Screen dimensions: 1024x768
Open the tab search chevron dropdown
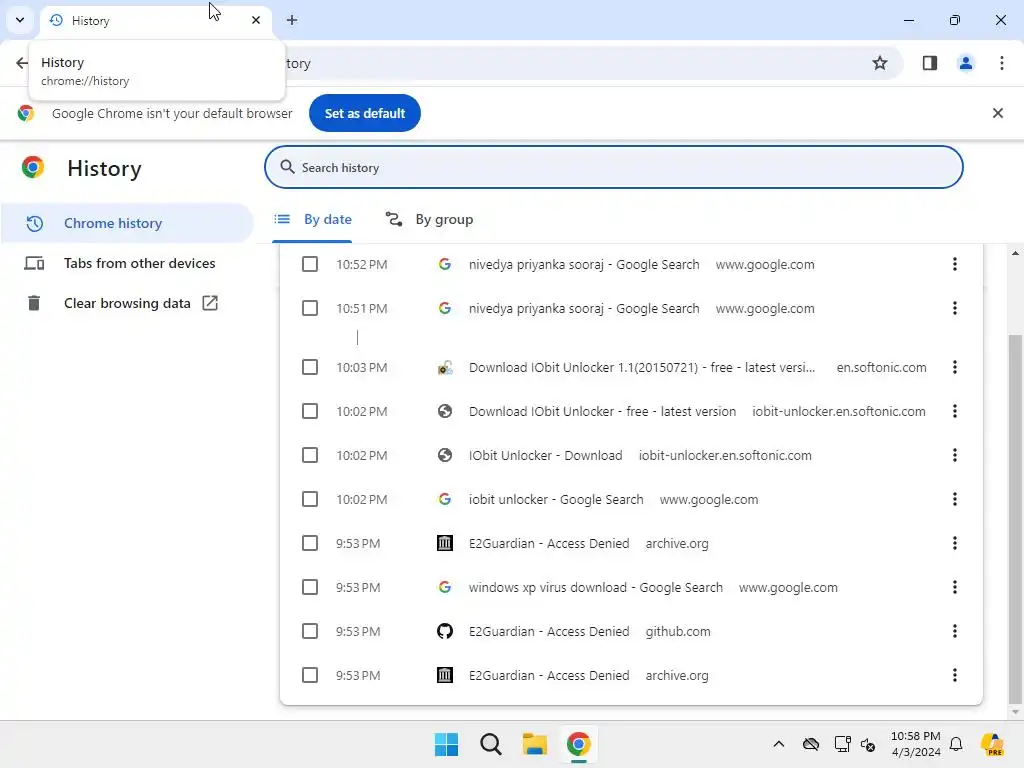pyautogui.click(x=20, y=20)
